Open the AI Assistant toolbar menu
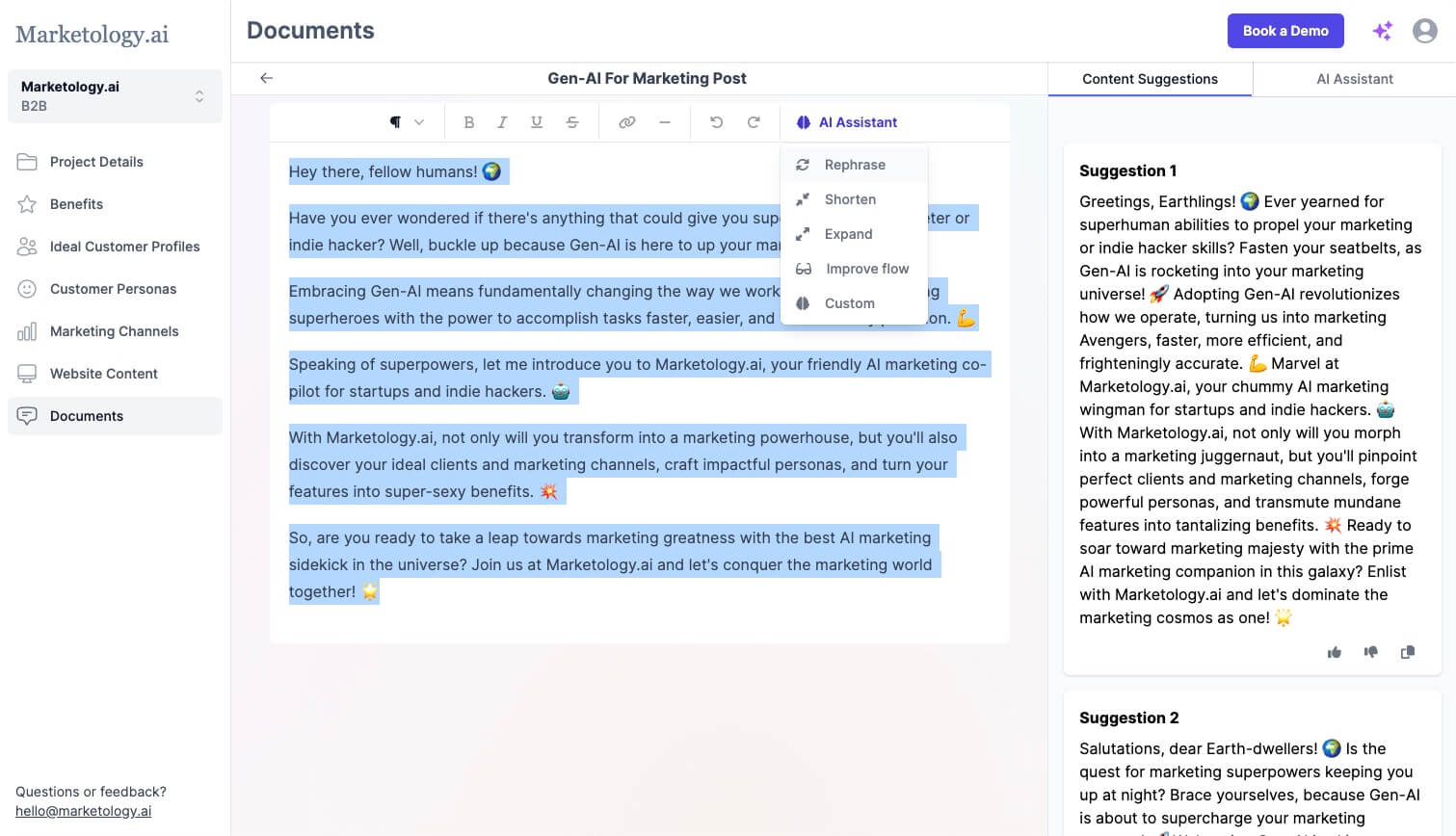 [847, 122]
